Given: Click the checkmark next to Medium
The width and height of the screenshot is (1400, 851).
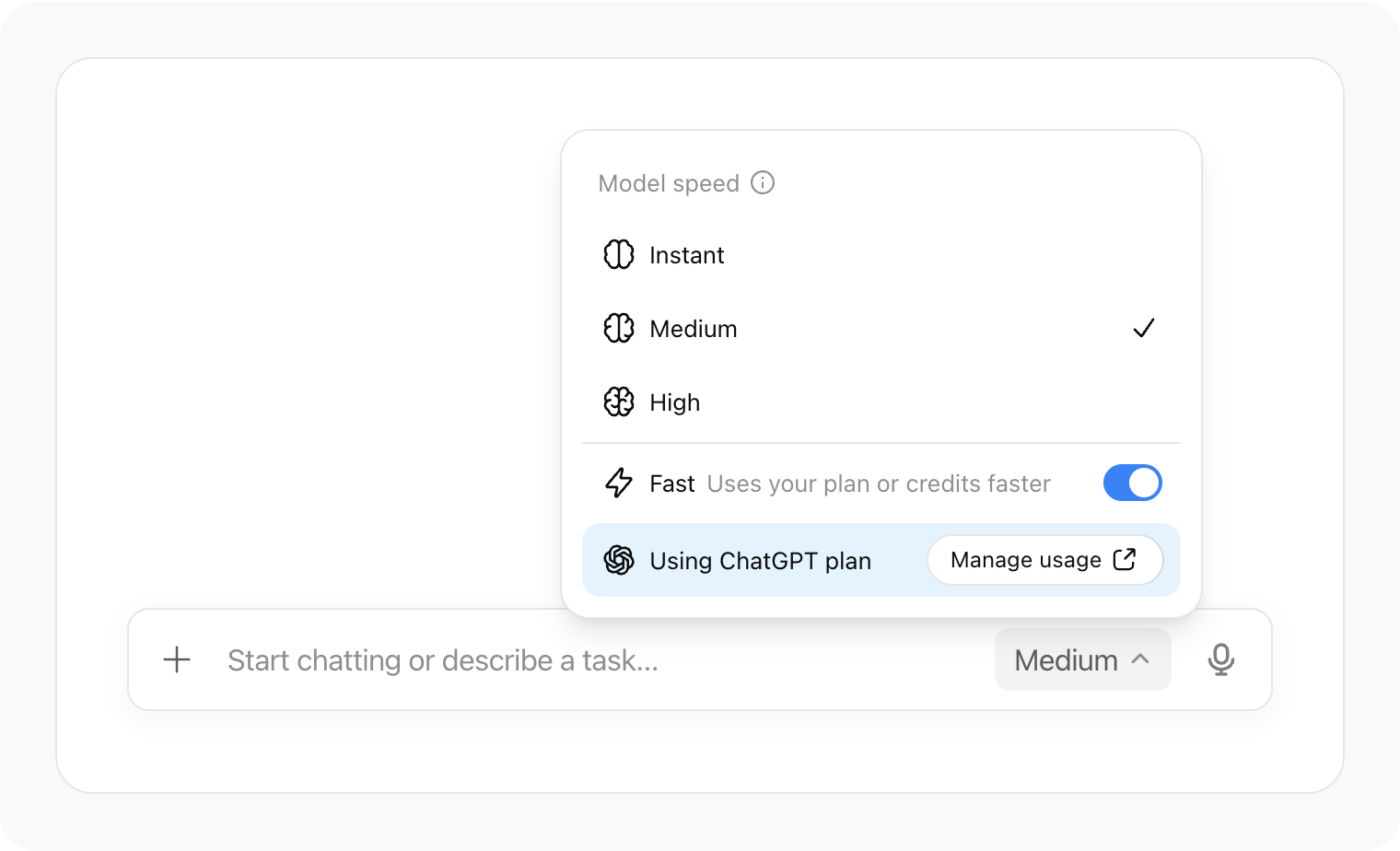Looking at the screenshot, I should [1144, 328].
